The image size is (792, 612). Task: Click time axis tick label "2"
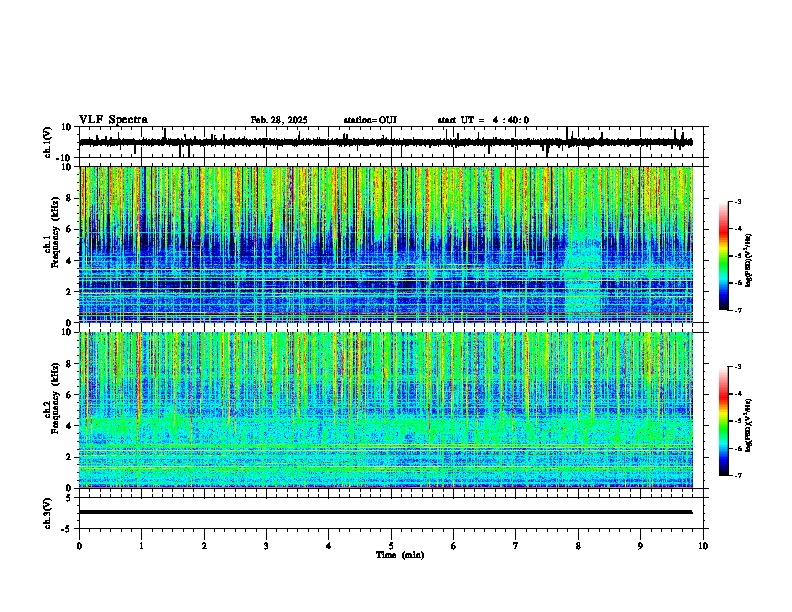tap(204, 546)
